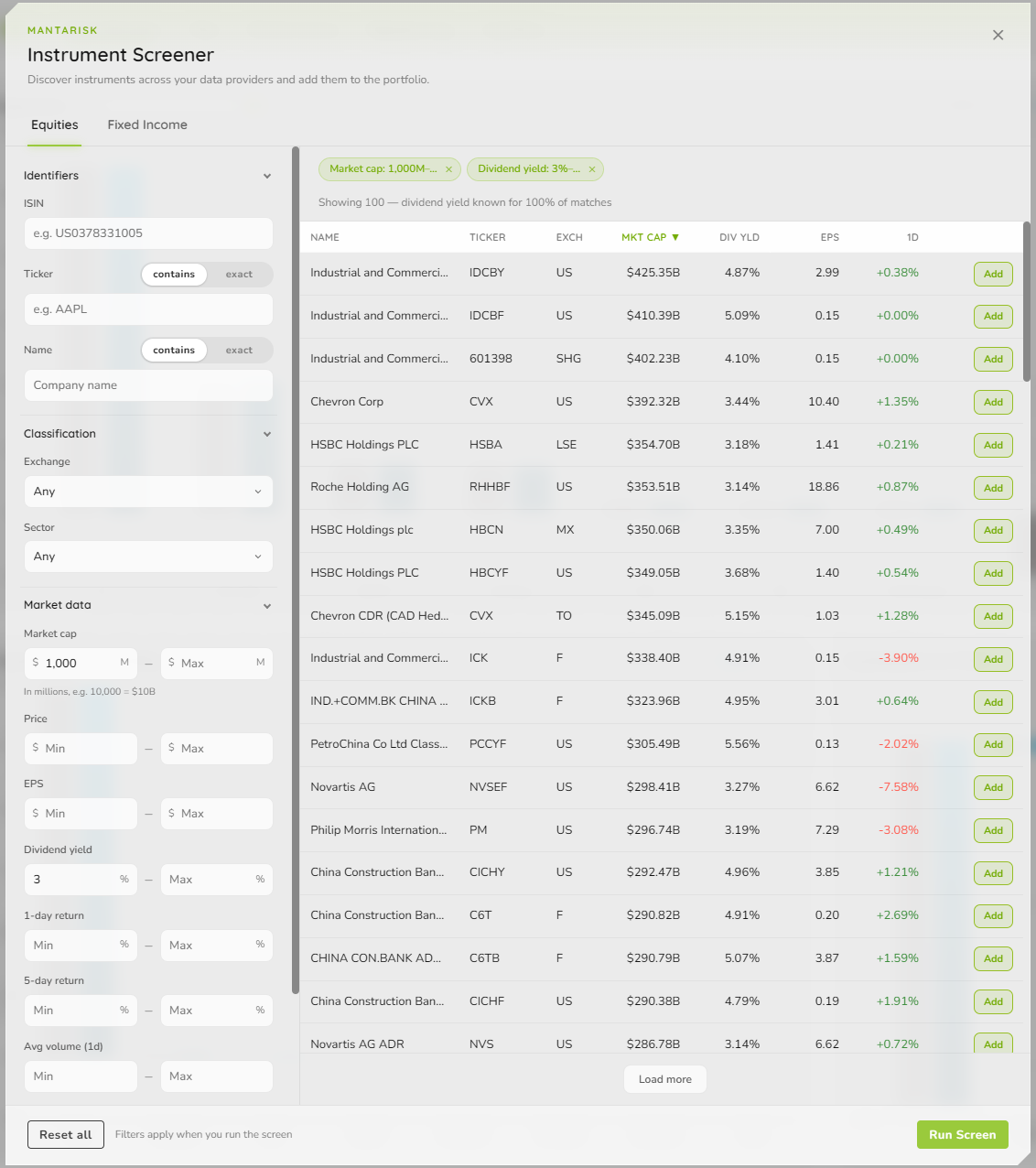
Task: Focus the ISIN input field
Action: coord(148,233)
